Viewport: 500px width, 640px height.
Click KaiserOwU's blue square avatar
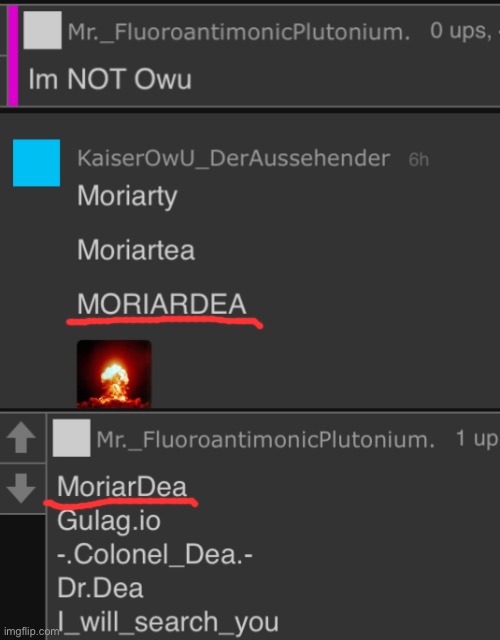coord(37,163)
